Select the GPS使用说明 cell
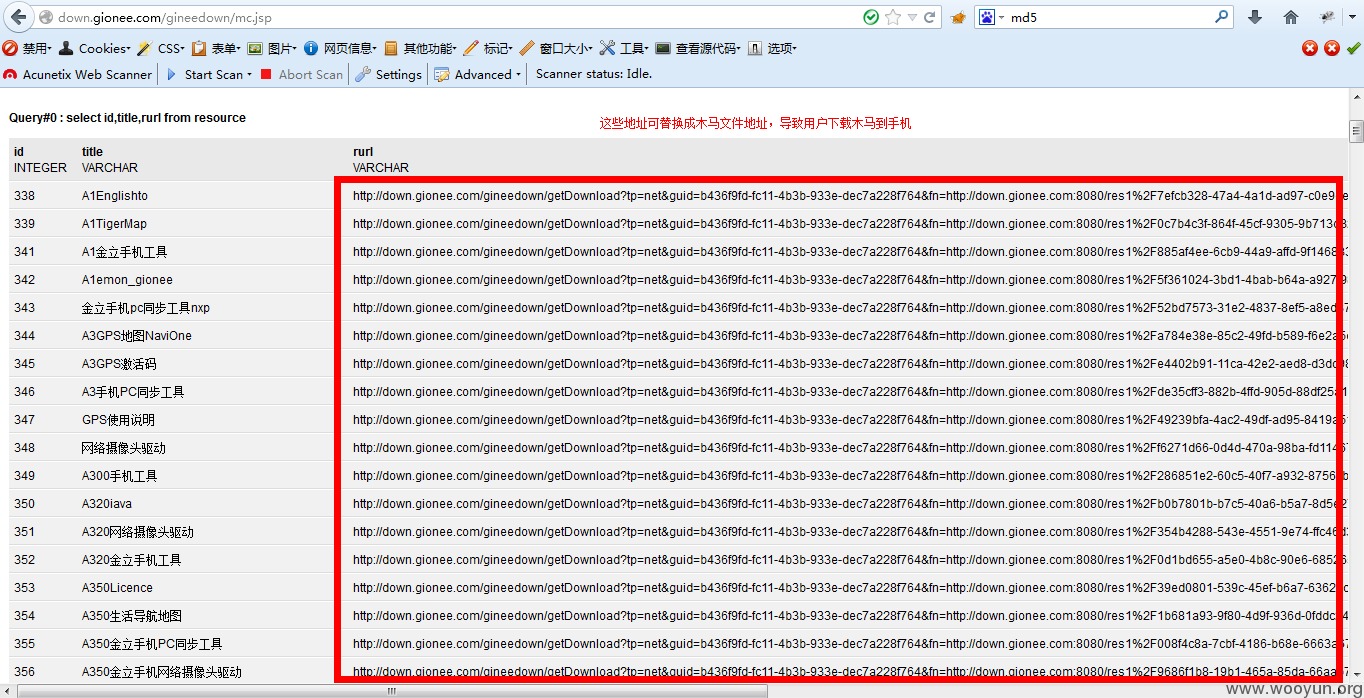Screen dimensions: 1364x698 point(118,420)
